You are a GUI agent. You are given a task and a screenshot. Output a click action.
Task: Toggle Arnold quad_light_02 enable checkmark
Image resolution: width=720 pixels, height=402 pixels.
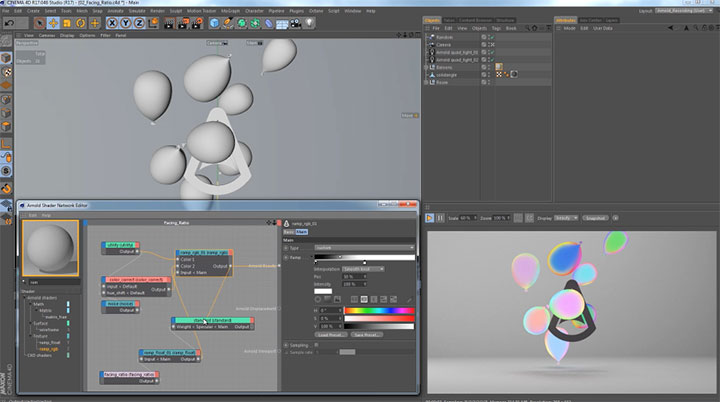click(x=492, y=59)
